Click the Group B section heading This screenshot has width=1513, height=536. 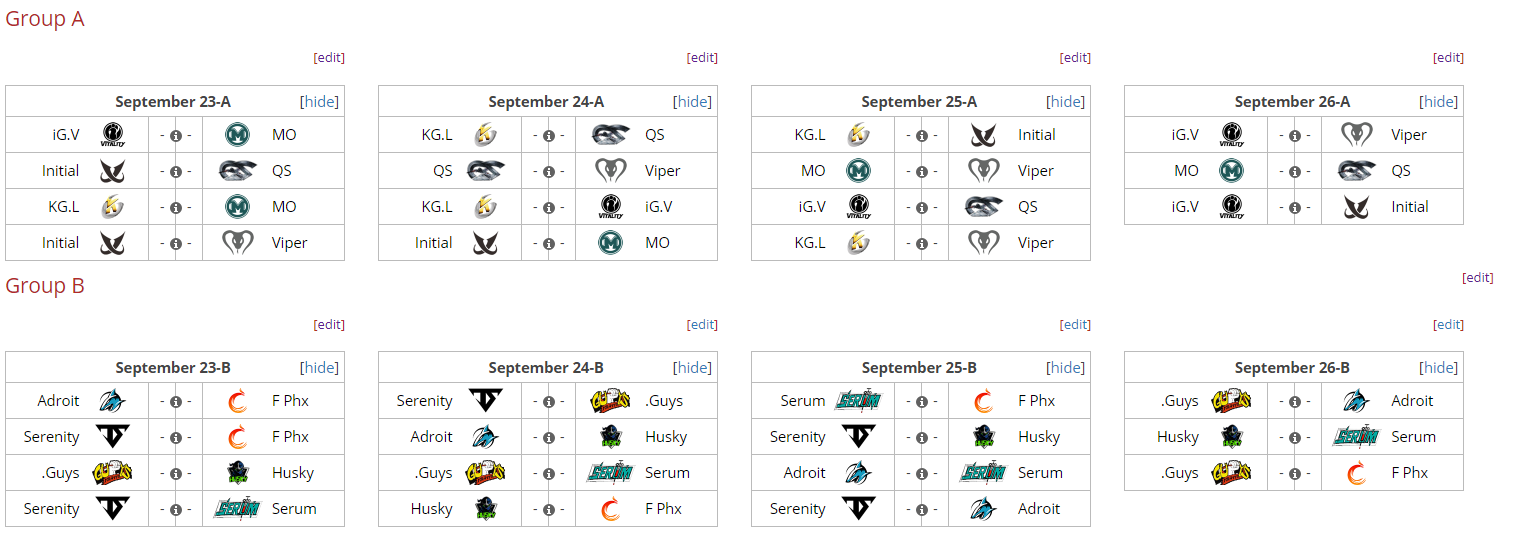(45, 286)
